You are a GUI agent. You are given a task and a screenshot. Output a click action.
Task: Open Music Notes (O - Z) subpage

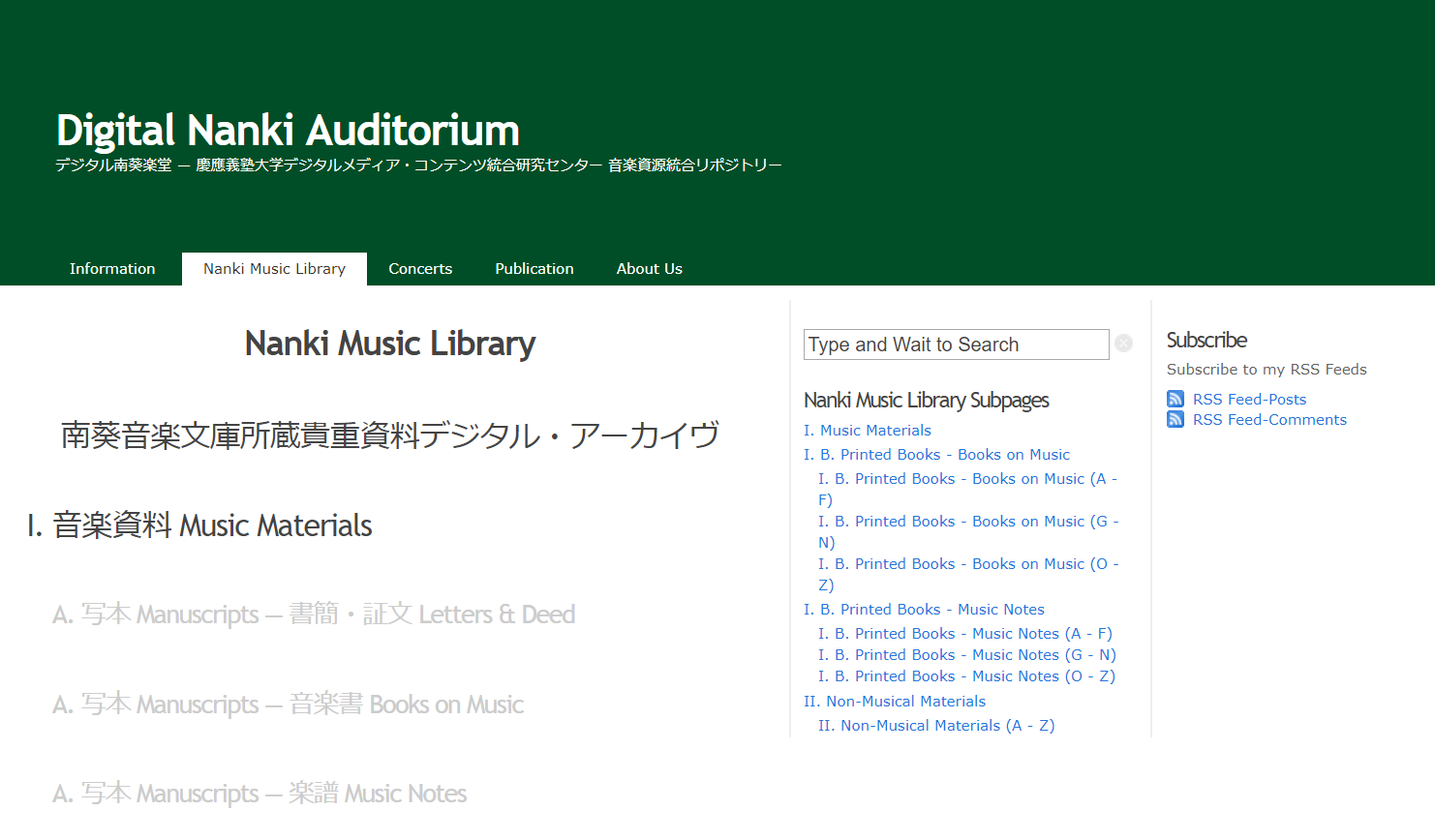[964, 675]
